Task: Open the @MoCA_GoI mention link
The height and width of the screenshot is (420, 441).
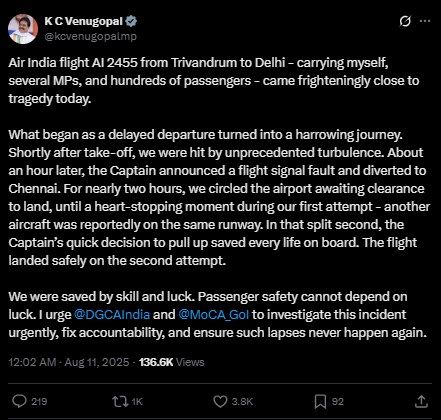Action: (x=214, y=314)
